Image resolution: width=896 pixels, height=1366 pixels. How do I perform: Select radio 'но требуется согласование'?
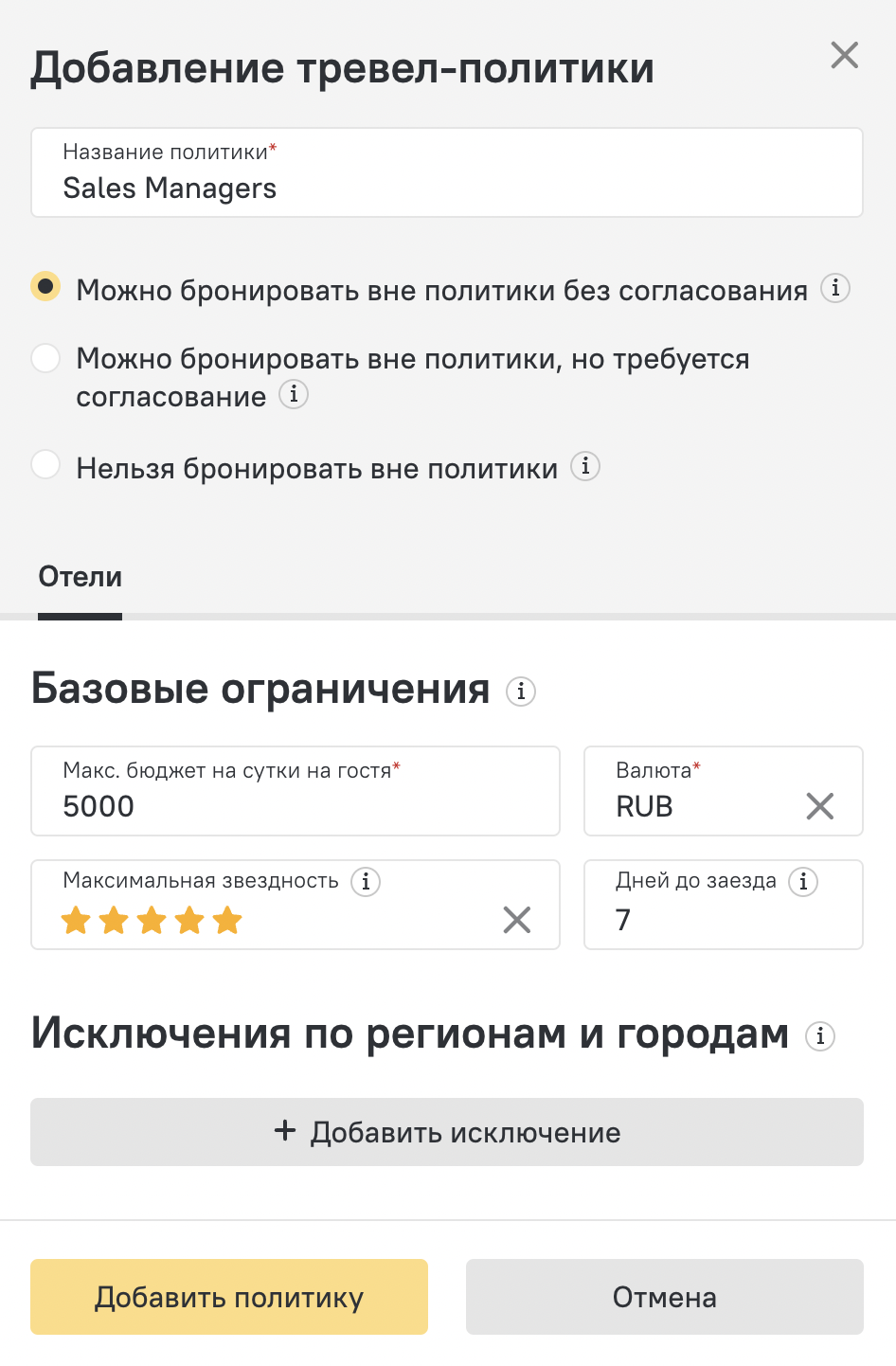[x=45, y=358]
